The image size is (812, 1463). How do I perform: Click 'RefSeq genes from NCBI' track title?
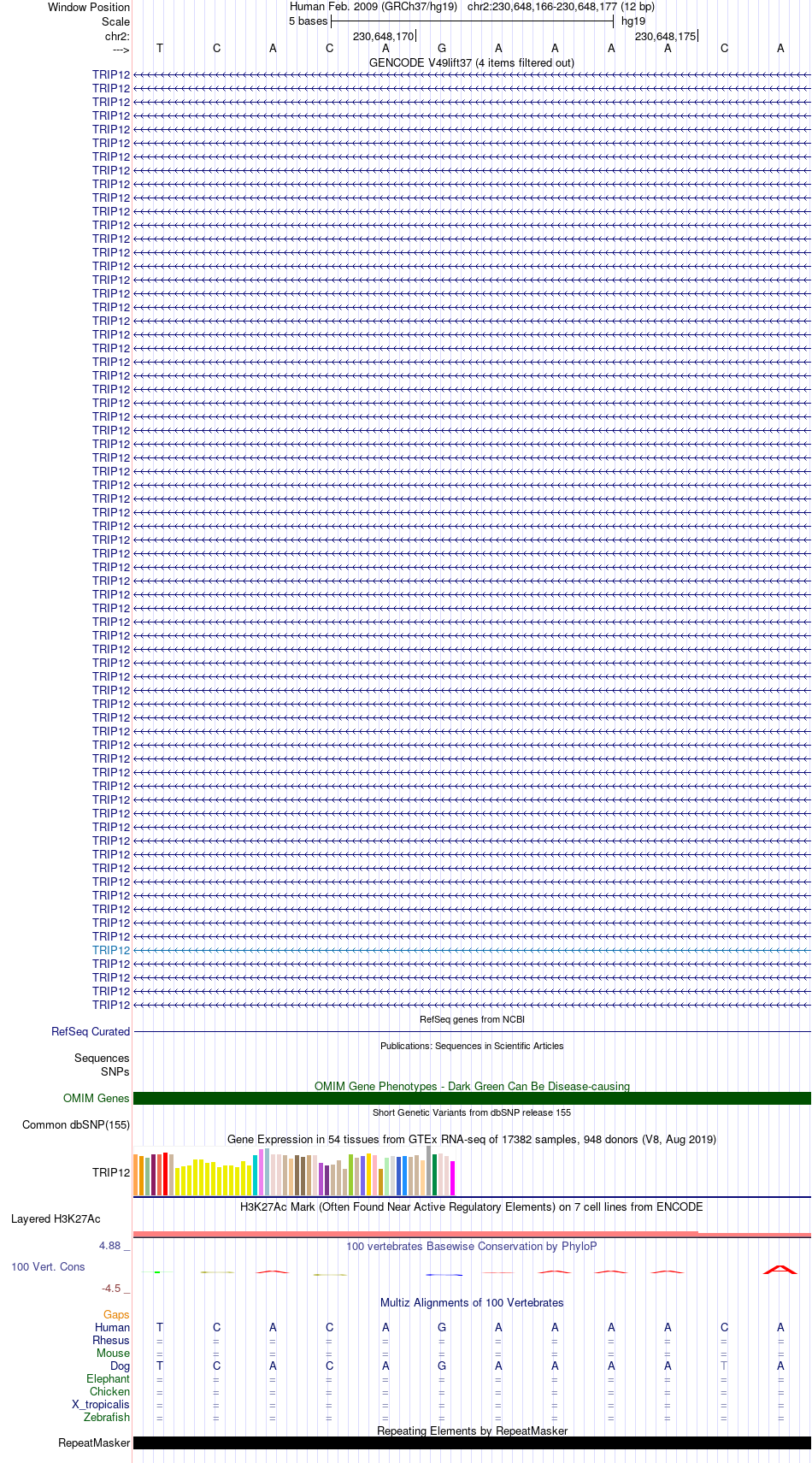(472, 1020)
